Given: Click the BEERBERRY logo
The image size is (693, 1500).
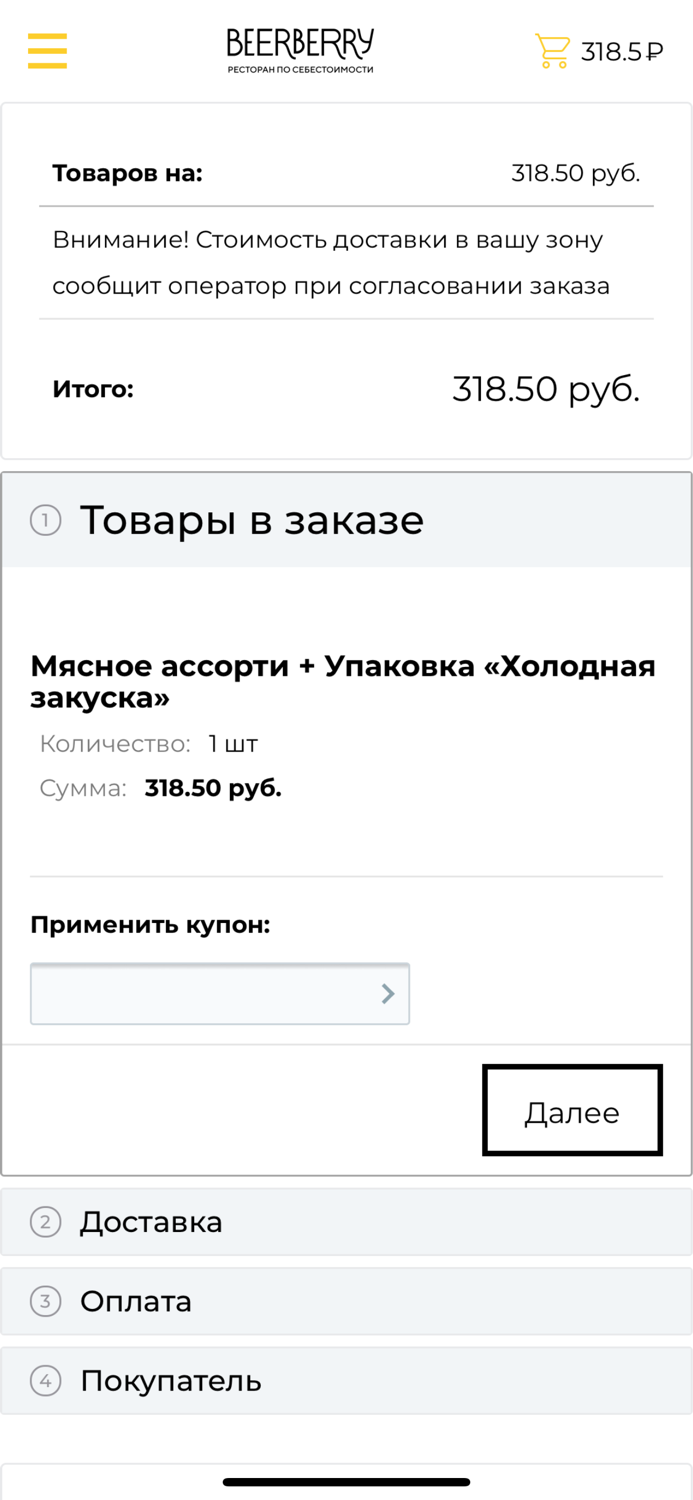Looking at the screenshot, I should (x=300, y=48).
